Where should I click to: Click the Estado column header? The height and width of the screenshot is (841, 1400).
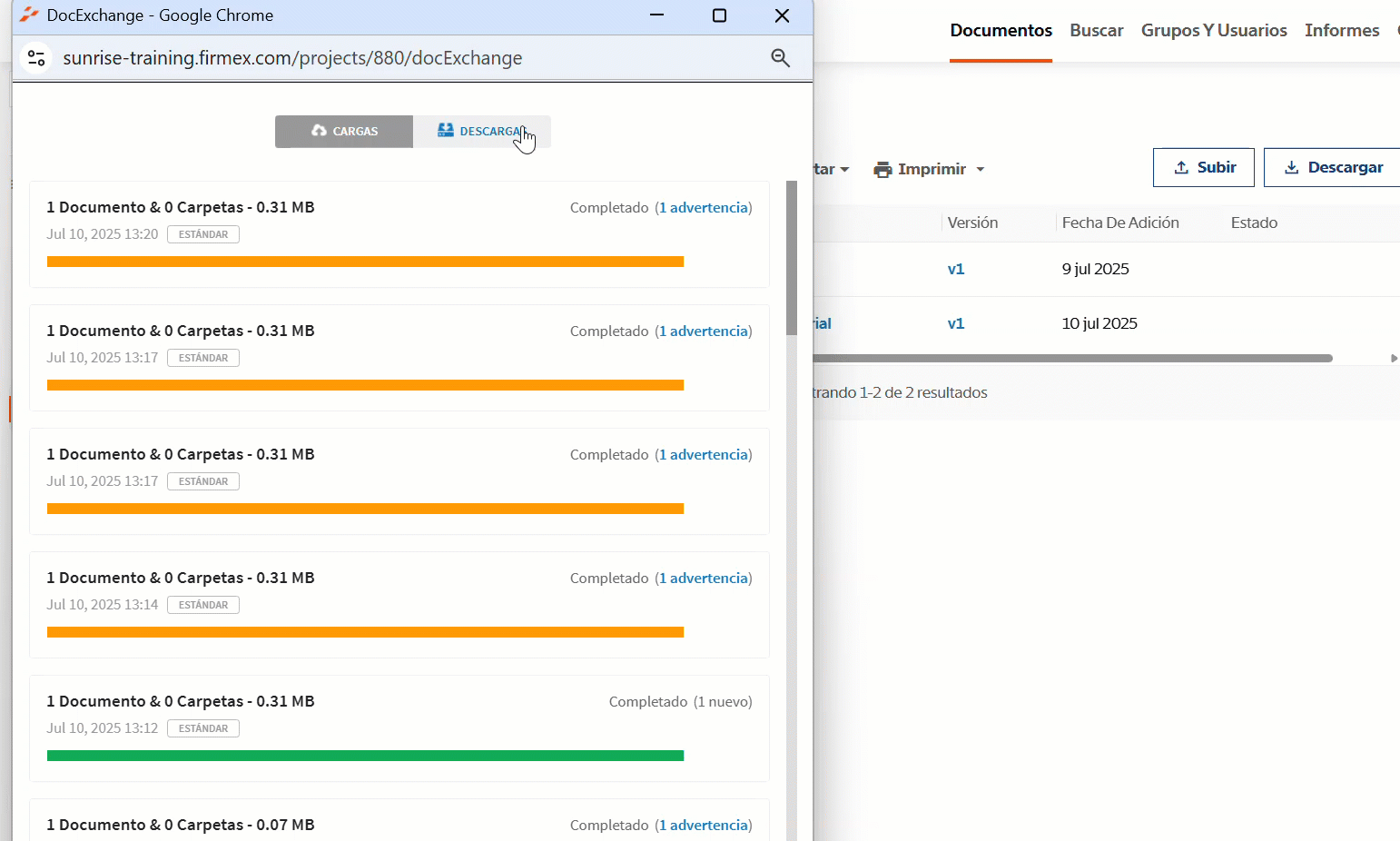(x=1254, y=223)
